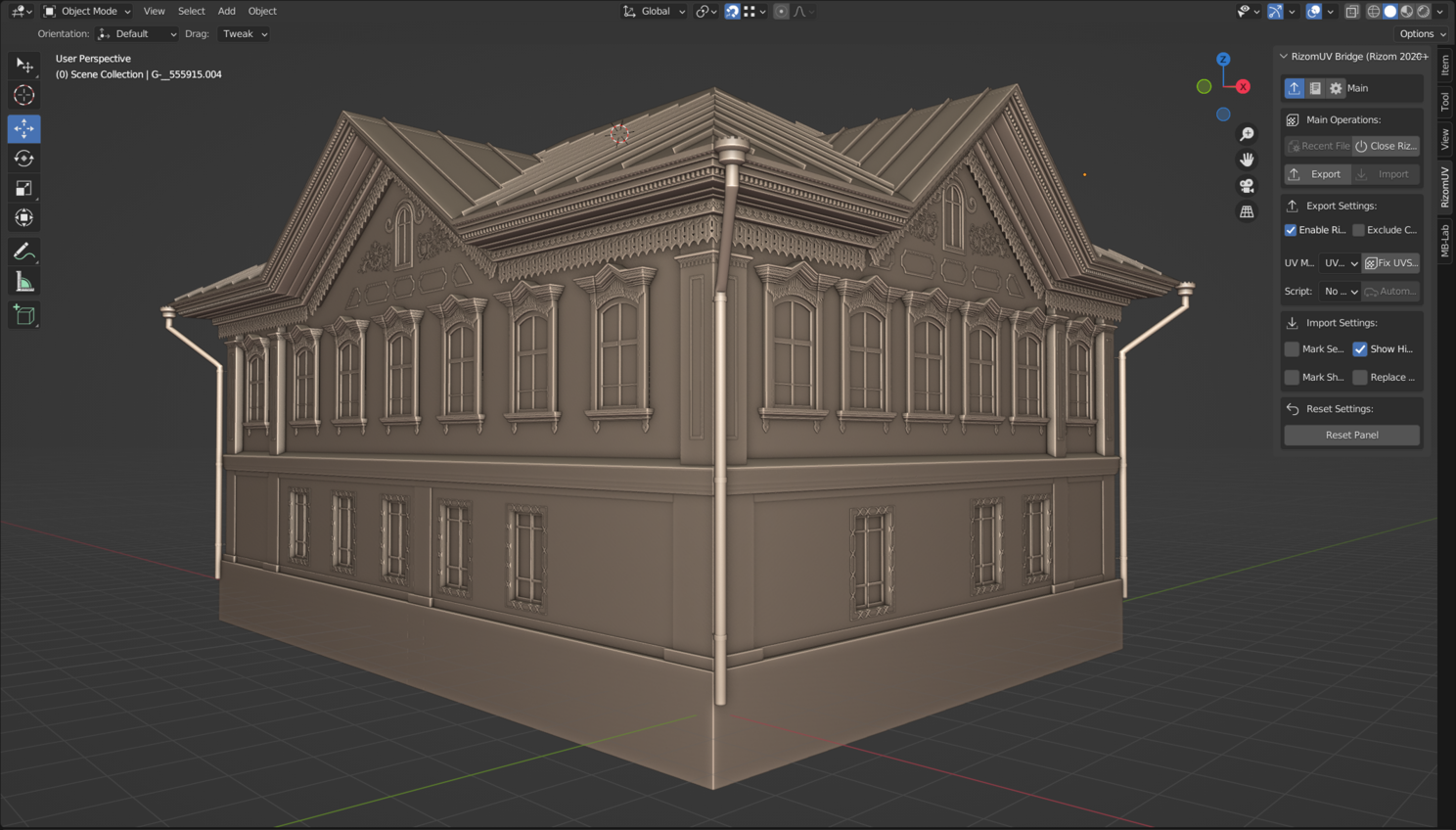Select RizomUV main upload tab icon
Screen dimensions: 1456x830
point(1295,88)
